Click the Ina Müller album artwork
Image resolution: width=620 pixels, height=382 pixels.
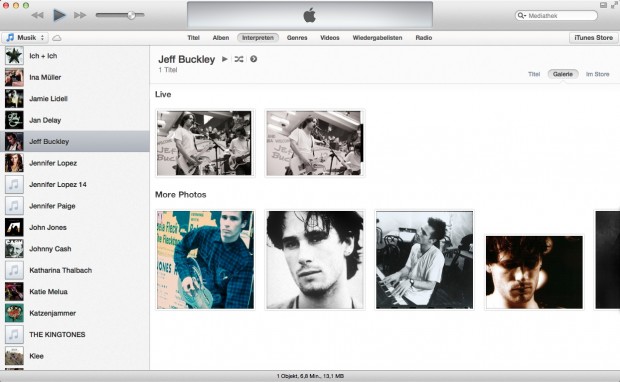tap(14, 77)
